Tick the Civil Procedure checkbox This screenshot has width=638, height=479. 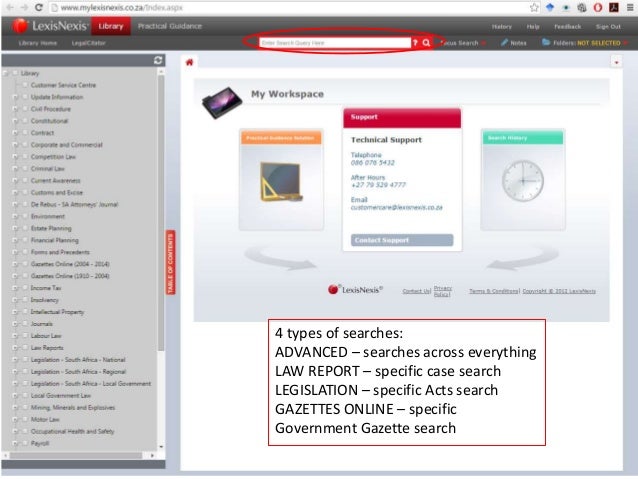tap(25, 109)
